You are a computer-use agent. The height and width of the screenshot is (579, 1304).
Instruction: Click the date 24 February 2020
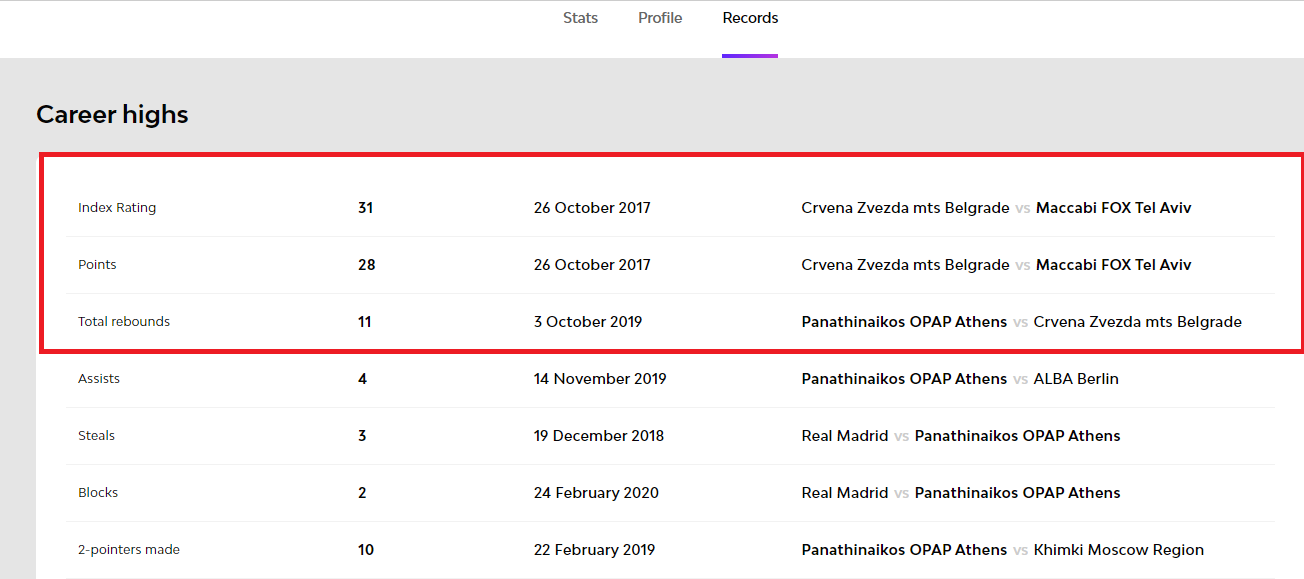pos(596,493)
